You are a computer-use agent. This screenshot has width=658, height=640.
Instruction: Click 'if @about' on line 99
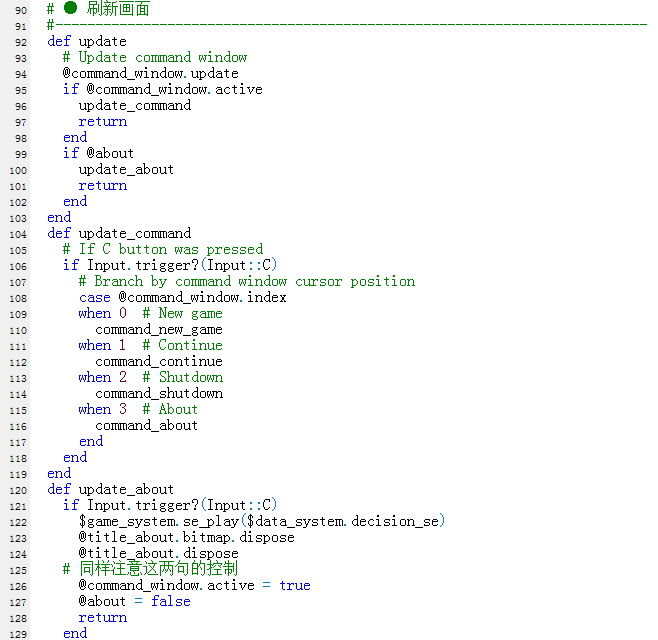(x=98, y=154)
